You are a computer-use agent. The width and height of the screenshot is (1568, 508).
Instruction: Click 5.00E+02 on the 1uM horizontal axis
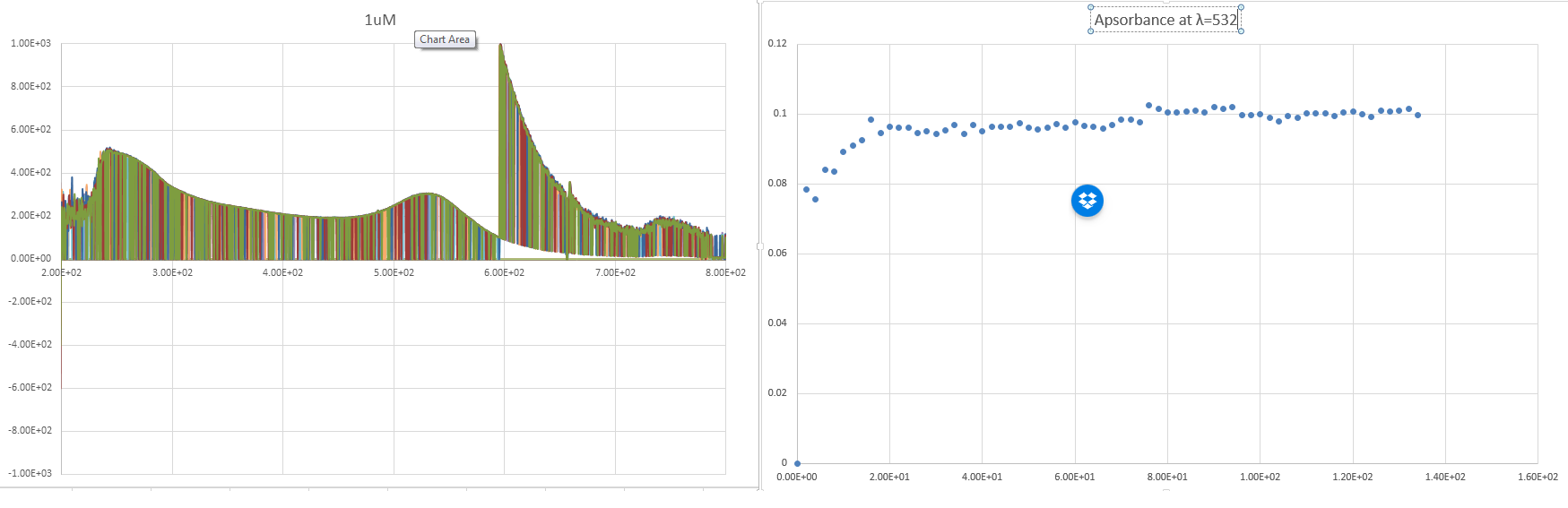pyautogui.click(x=394, y=272)
